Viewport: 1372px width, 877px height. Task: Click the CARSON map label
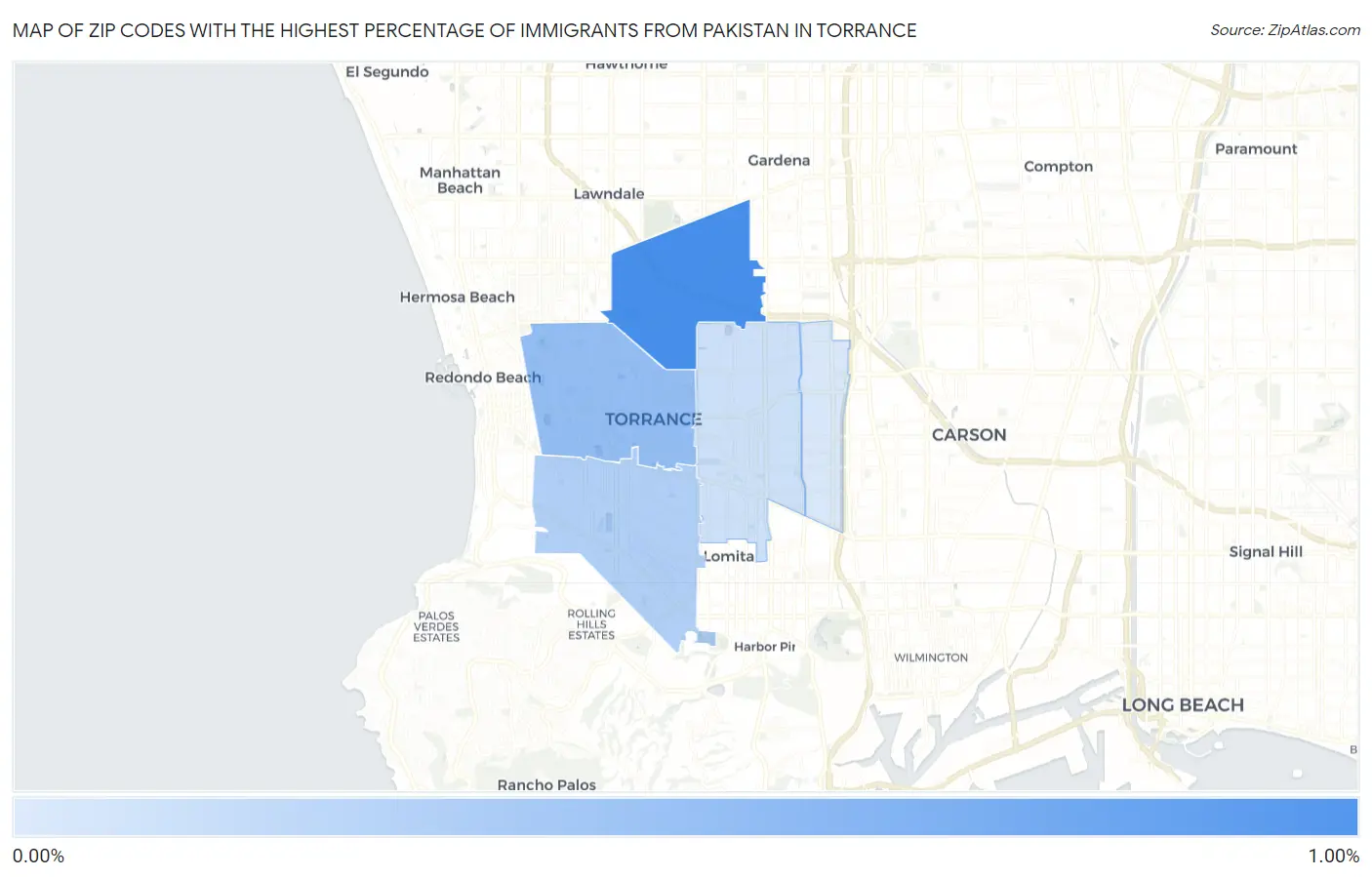pos(969,435)
